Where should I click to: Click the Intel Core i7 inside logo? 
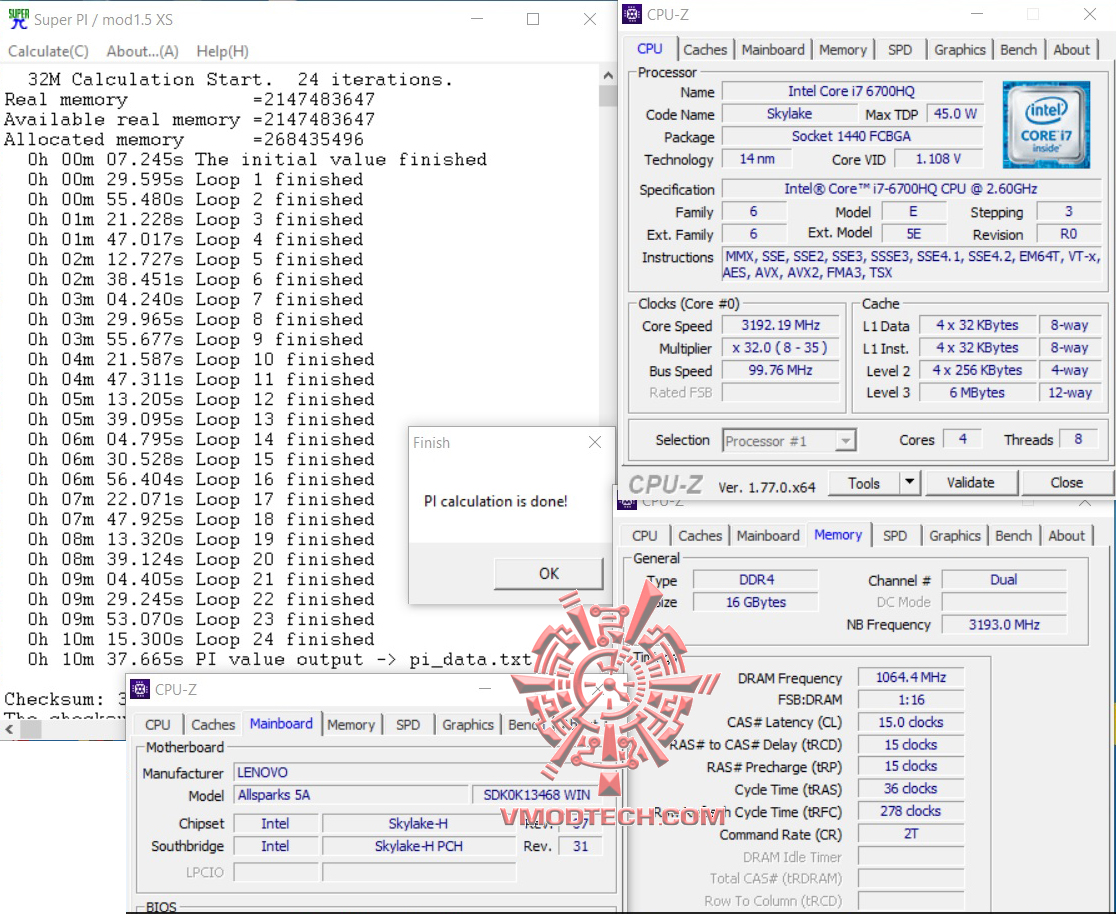click(1046, 125)
